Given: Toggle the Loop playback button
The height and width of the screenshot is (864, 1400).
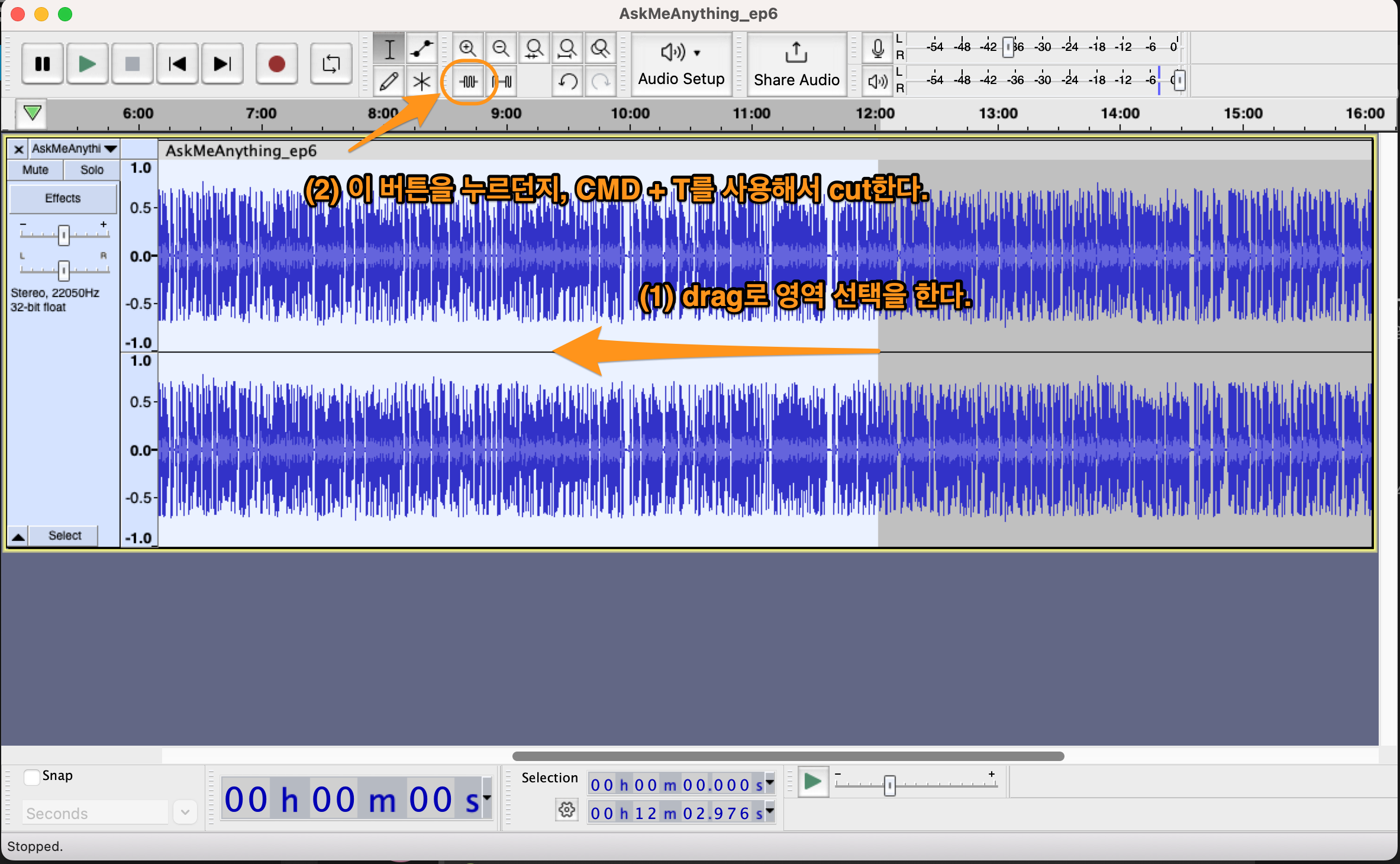Looking at the screenshot, I should (x=331, y=64).
